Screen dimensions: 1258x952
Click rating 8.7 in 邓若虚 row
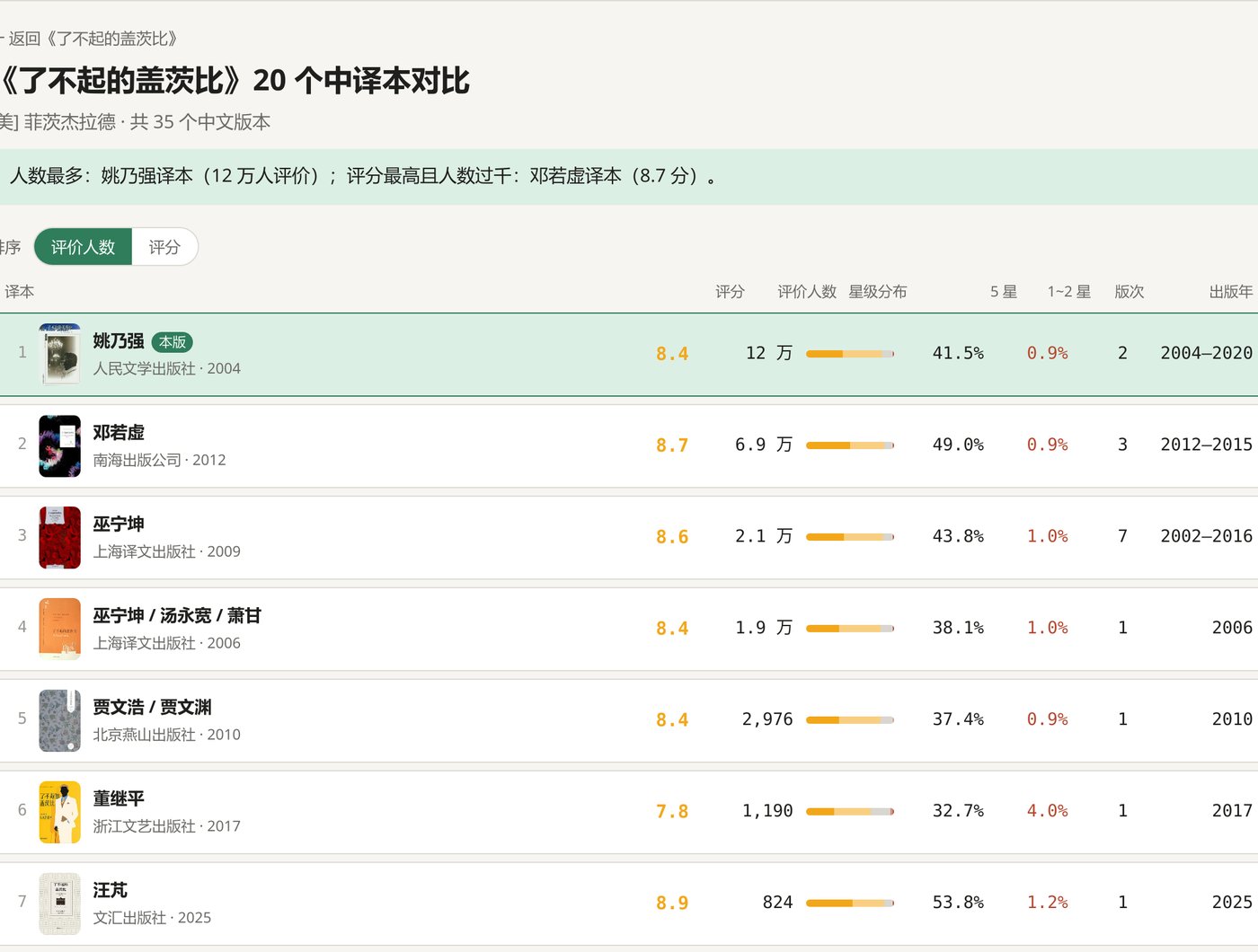(672, 445)
